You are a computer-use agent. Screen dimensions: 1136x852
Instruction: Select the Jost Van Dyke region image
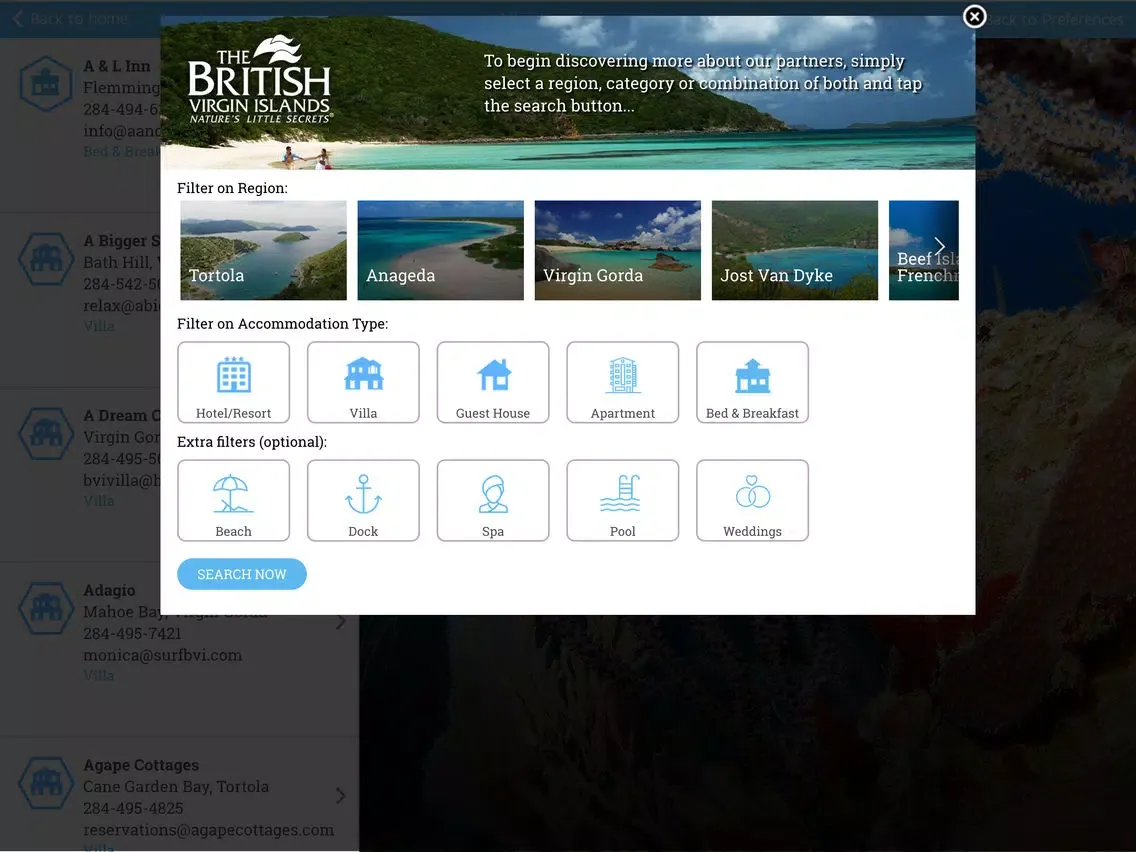795,250
